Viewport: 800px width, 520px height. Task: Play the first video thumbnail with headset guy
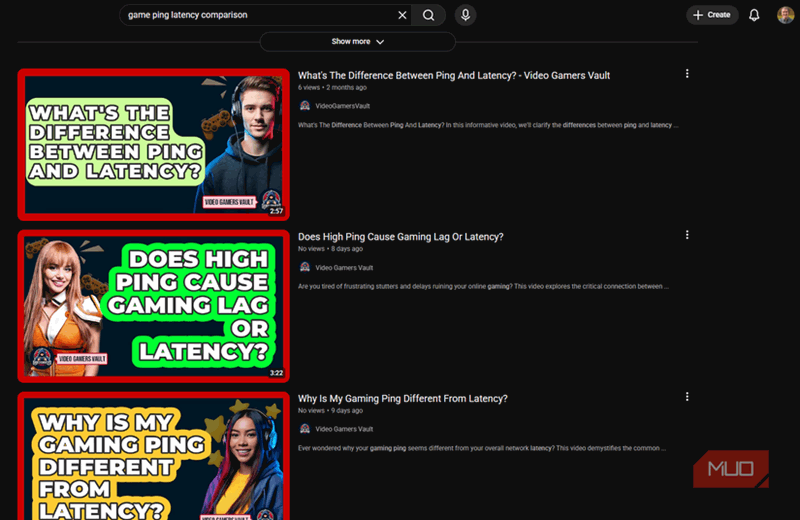tap(153, 145)
